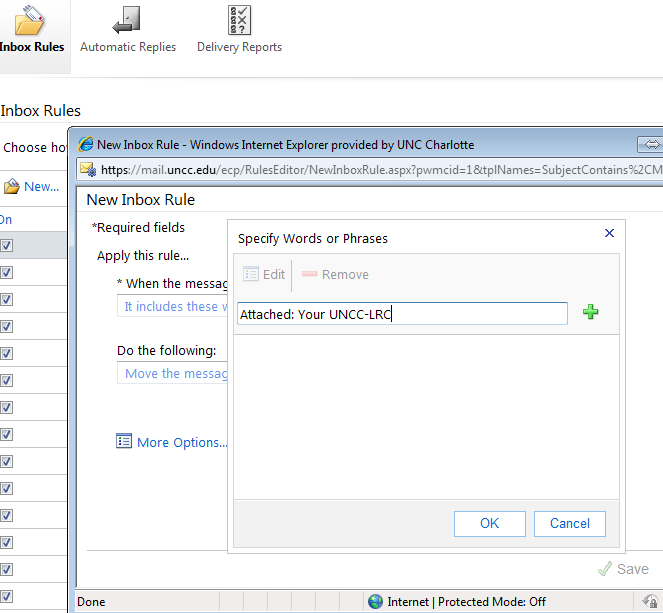
Task: Click the Internet zone globe icon
Action: click(375, 601)
